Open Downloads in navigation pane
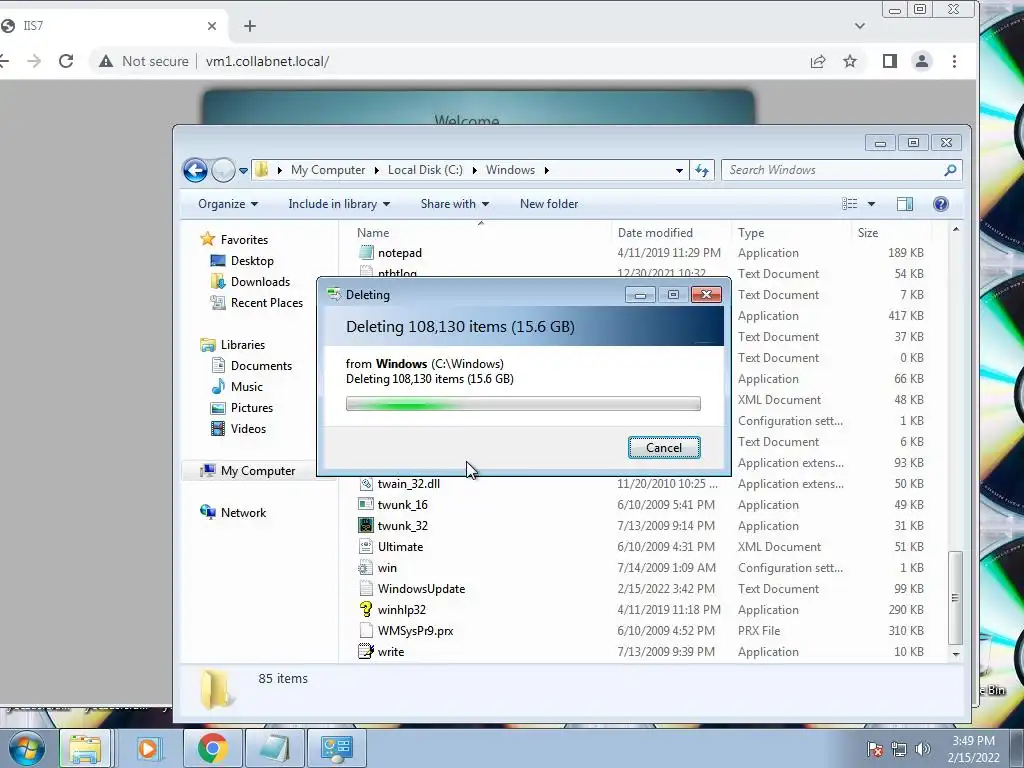 (x=260, y=281)
